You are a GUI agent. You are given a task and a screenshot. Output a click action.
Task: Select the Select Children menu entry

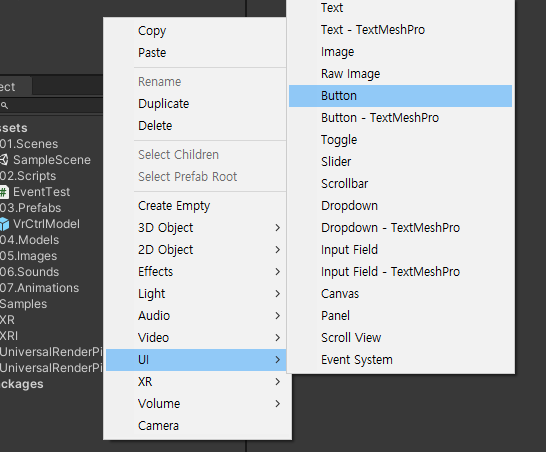196,154
